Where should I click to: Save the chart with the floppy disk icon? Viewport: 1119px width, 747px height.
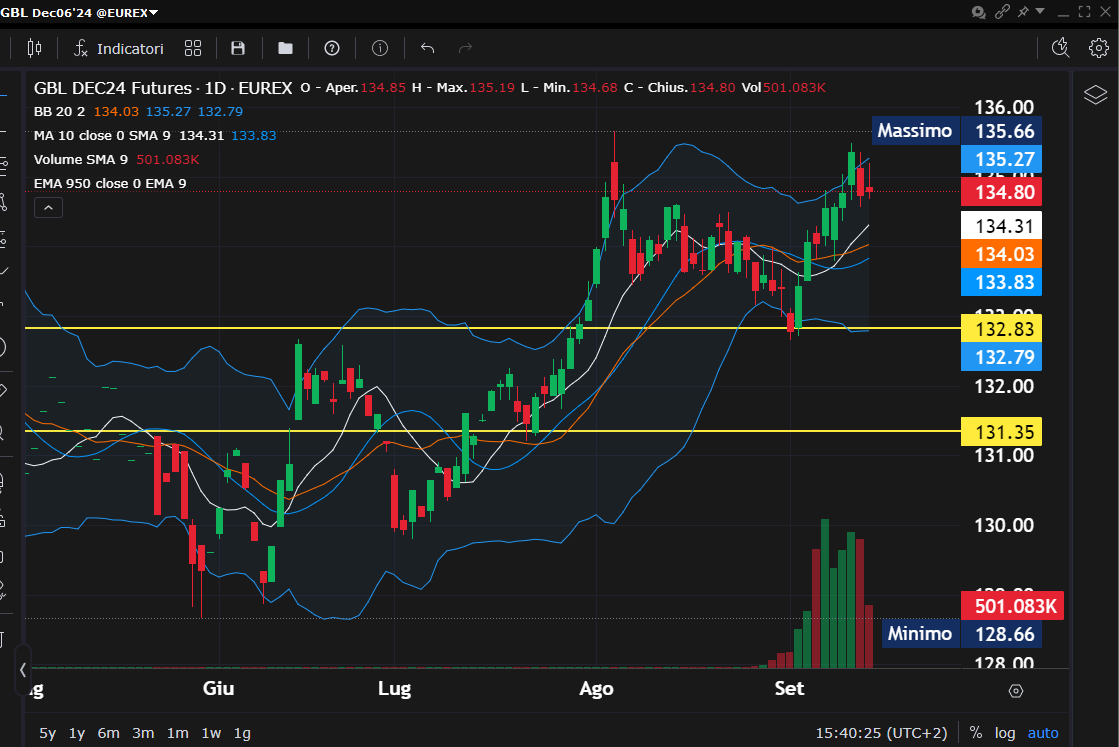(x=238, y=48)
